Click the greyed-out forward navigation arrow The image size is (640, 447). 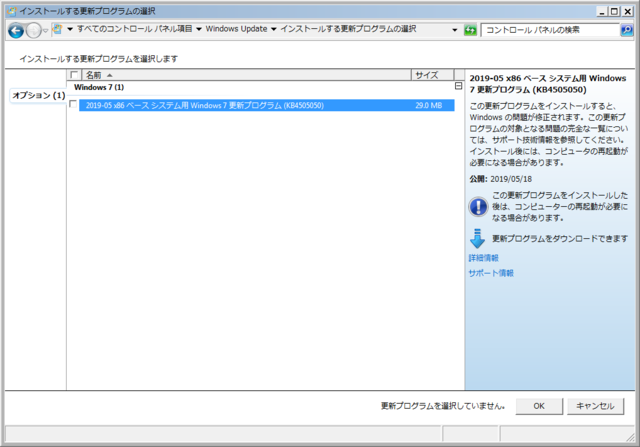(33, 31)
